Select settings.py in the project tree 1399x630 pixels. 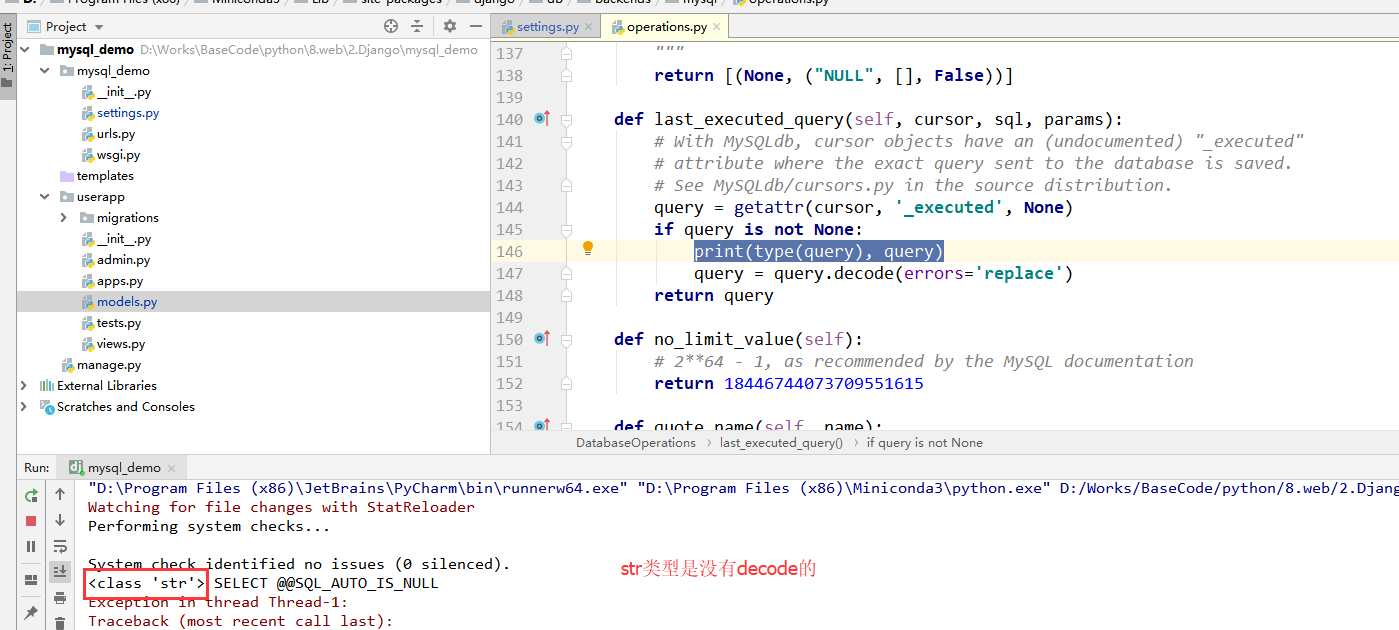tap(127, 113)
